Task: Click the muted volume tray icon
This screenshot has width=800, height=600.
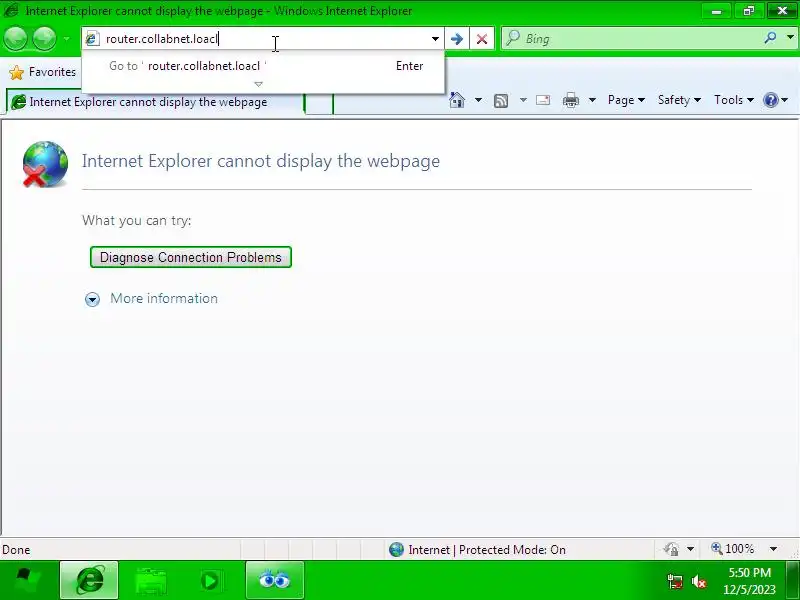Action: [698, 581]
